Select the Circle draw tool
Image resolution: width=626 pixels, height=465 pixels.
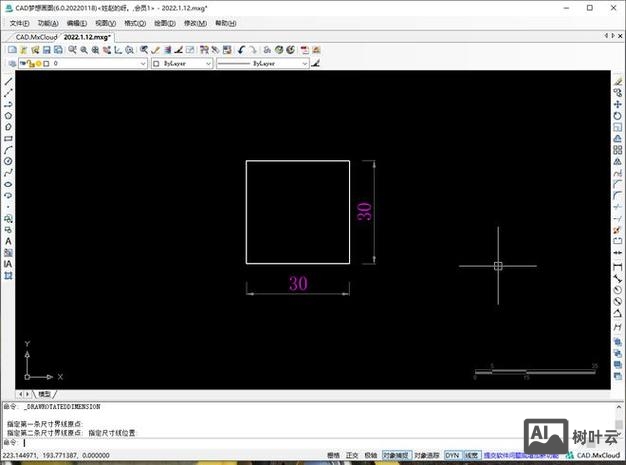(x=8, y=161)
